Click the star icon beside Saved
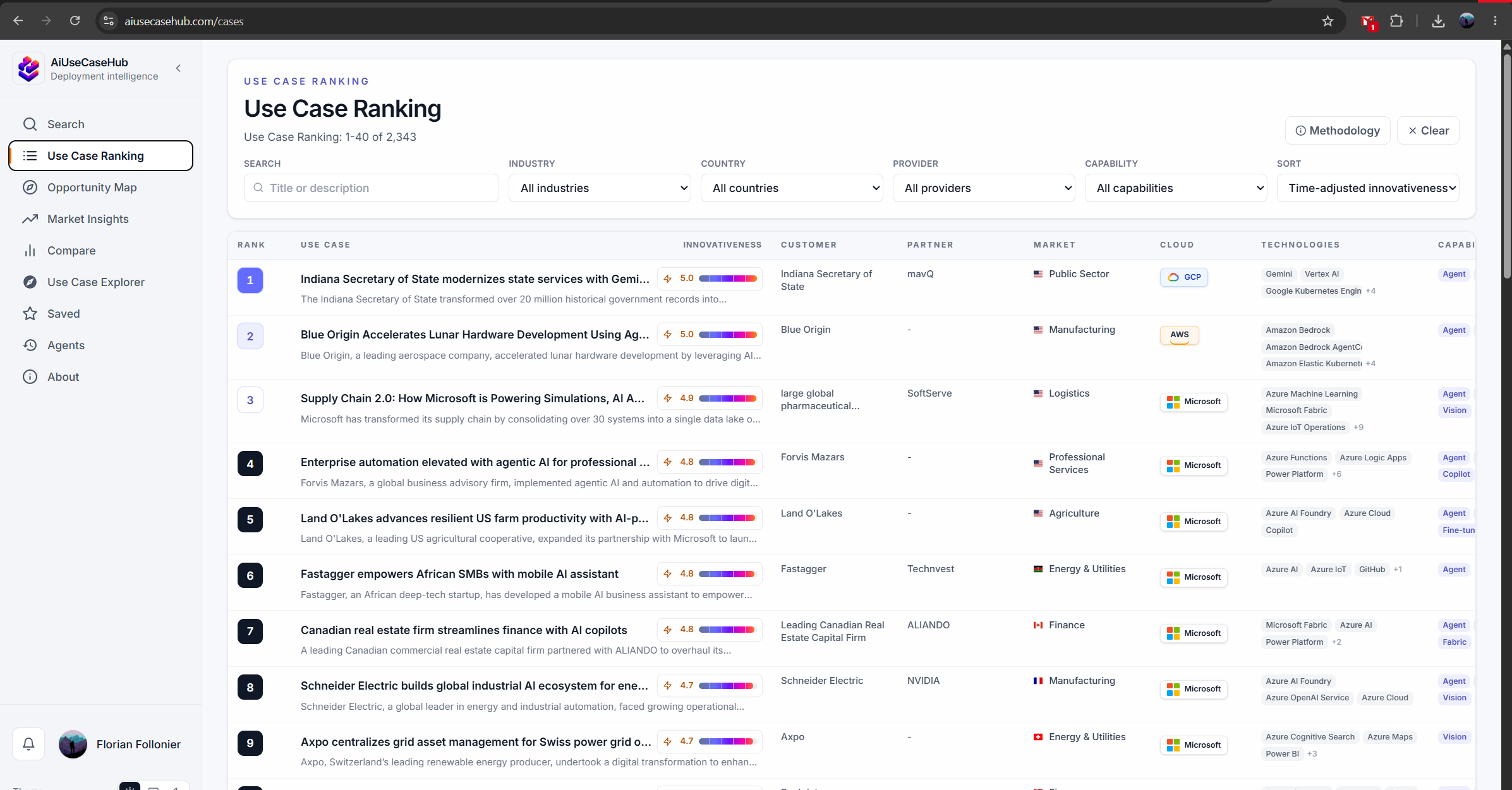The width and height of the screenshot is (1512, 790). click(30, 314)
